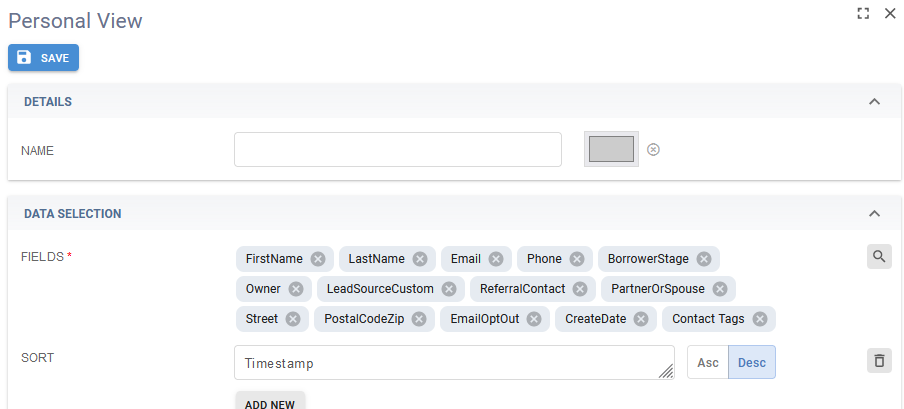Set sort order to Asc

[708, 363]
